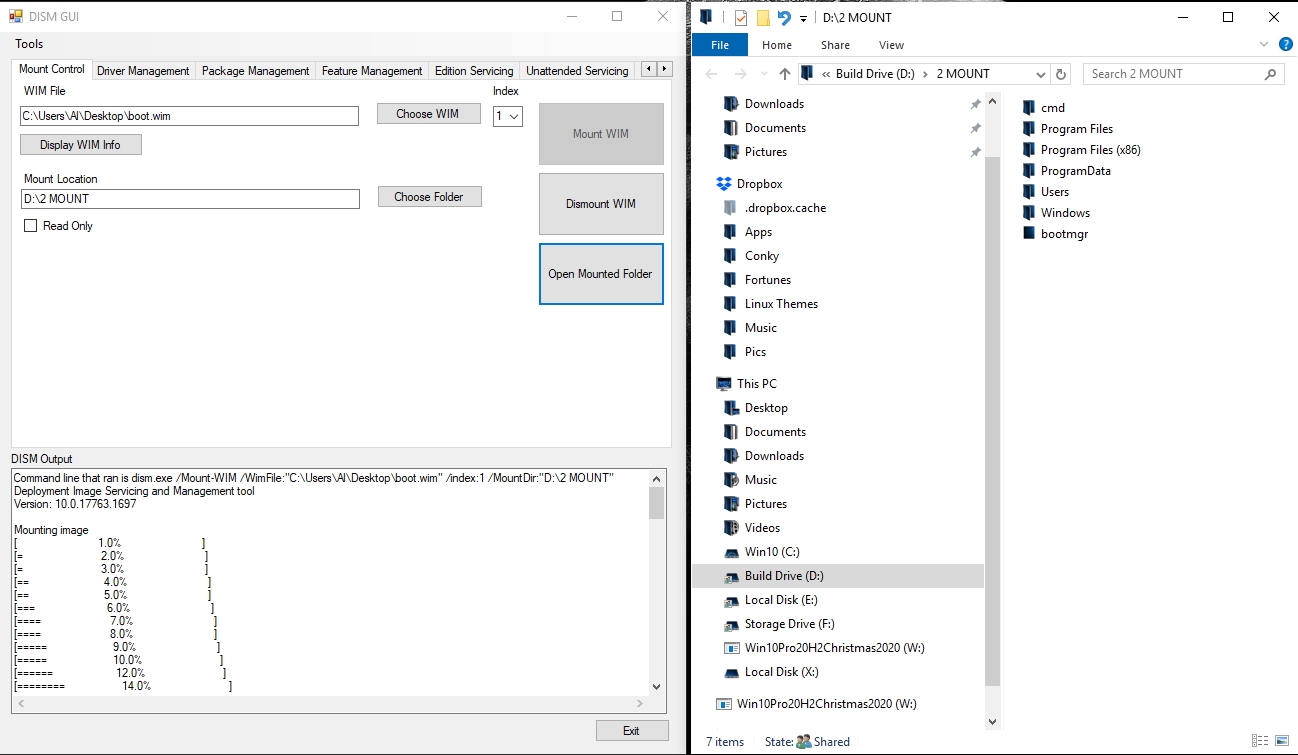Viewport: 1298px width, 755px height.
Task: Open the address bar history dropdown
Action: (x=1041, y=74)
